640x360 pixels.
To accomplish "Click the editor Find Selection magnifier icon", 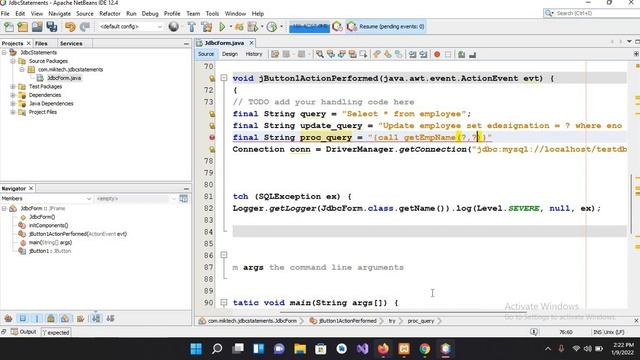I will tap(320, 54).
